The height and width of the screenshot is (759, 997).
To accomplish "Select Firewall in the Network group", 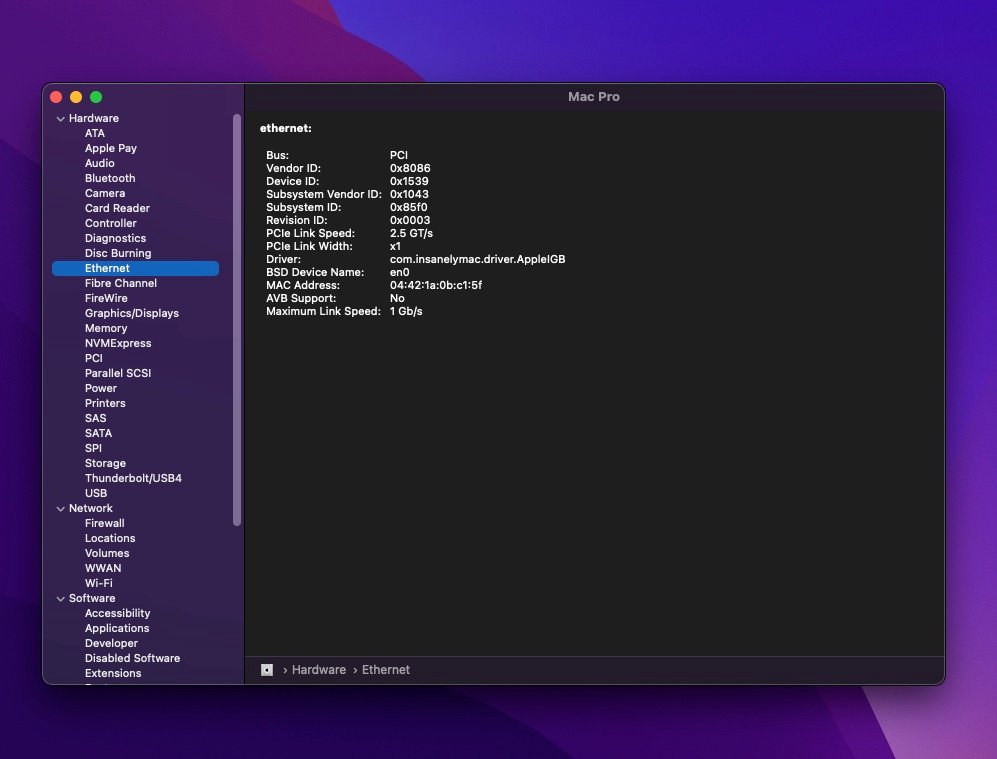I will (x=104, y=523).
